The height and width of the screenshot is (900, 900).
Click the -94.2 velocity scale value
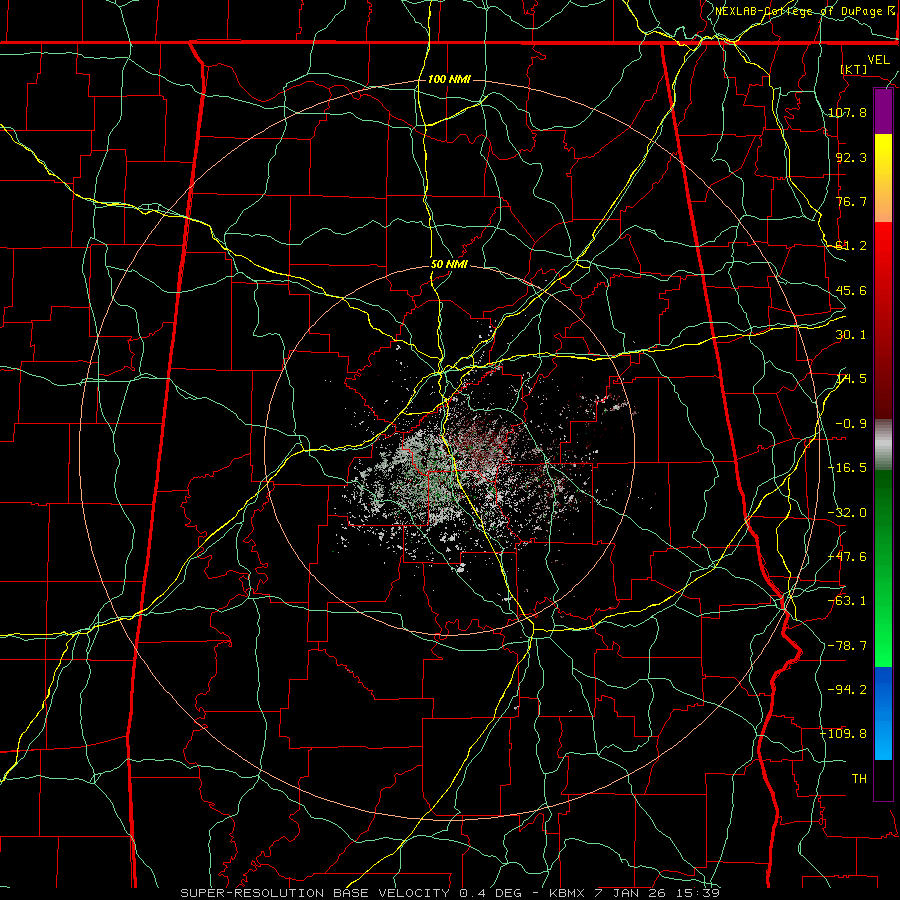pos(848,690)
